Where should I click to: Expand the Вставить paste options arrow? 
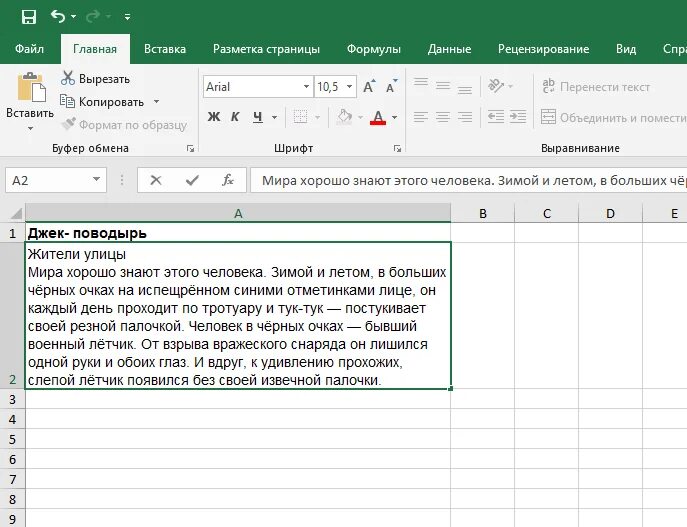[30, 128]
